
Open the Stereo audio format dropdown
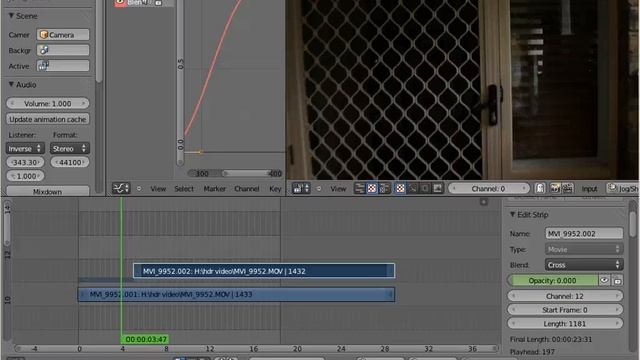[70, 149]
